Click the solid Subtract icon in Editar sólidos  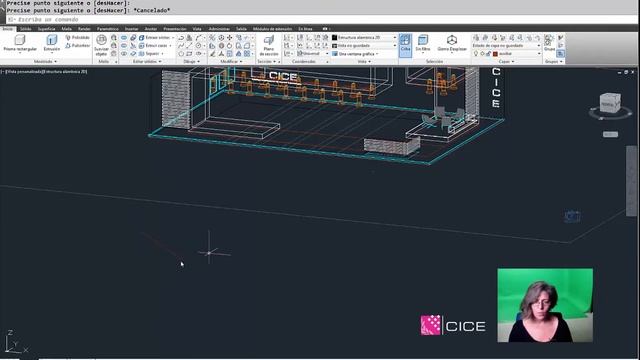124,46
